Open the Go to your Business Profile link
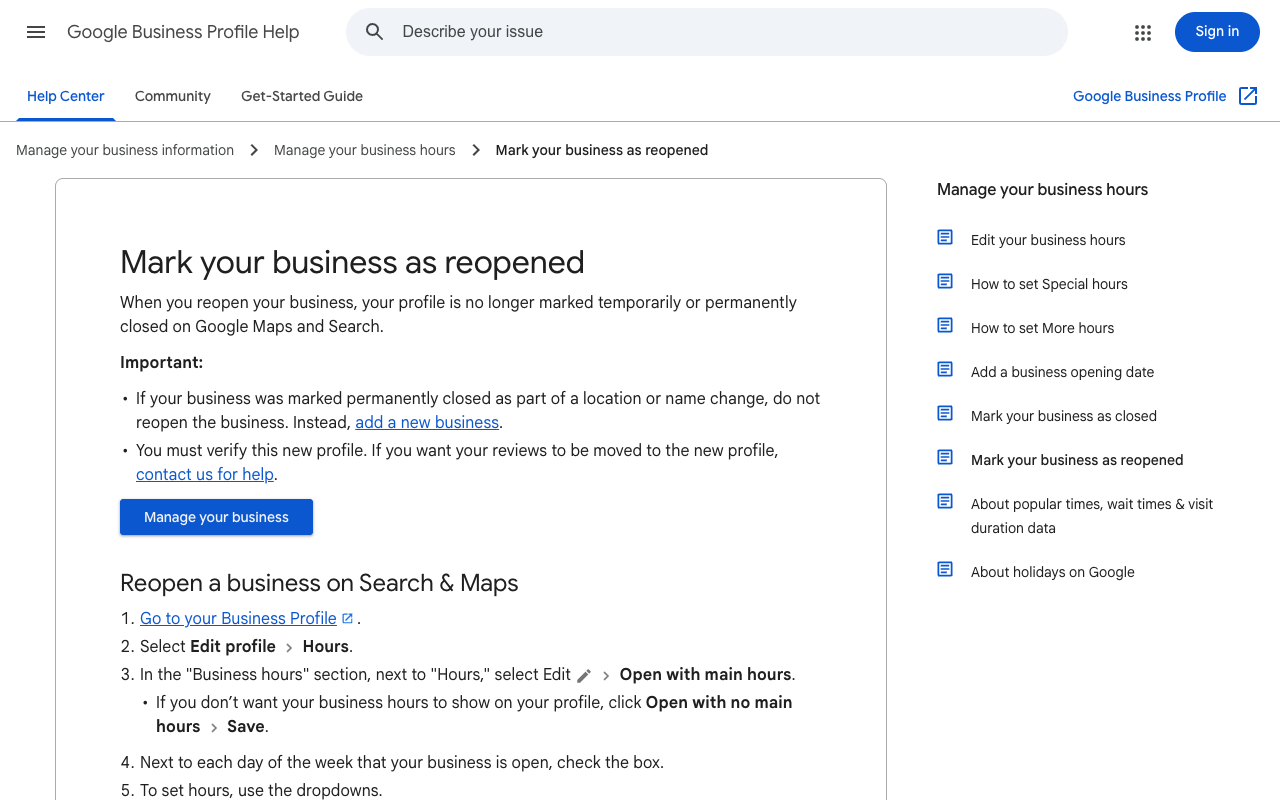This screenshot has width=1280, height=800. click(x=238, y=618)
